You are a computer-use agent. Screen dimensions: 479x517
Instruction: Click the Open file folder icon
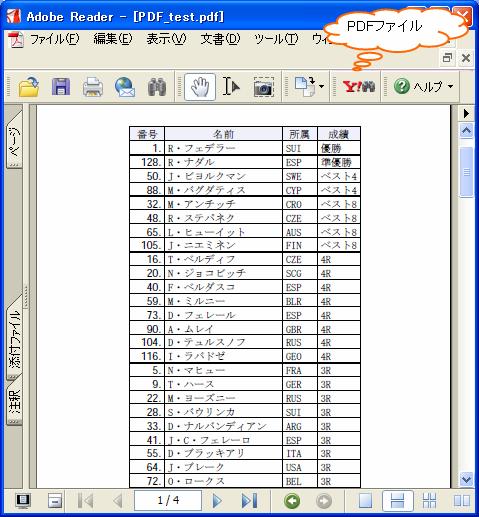pyautogui.click(x=29, y=87)
